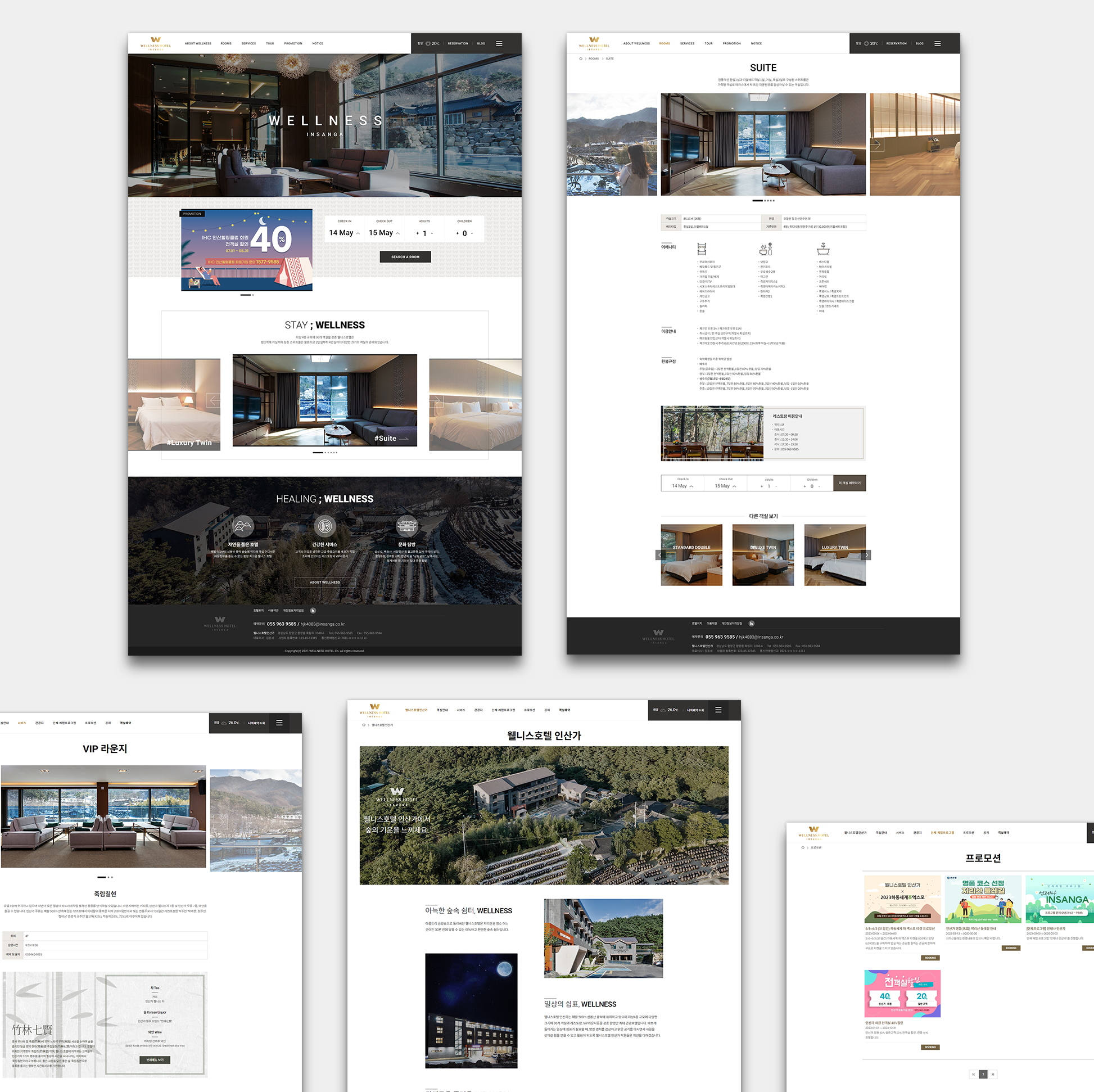This screenshot has height=1092, width=1094.
Task: Click dark tea menu button on VIP lounge page
Action: 155,1060
